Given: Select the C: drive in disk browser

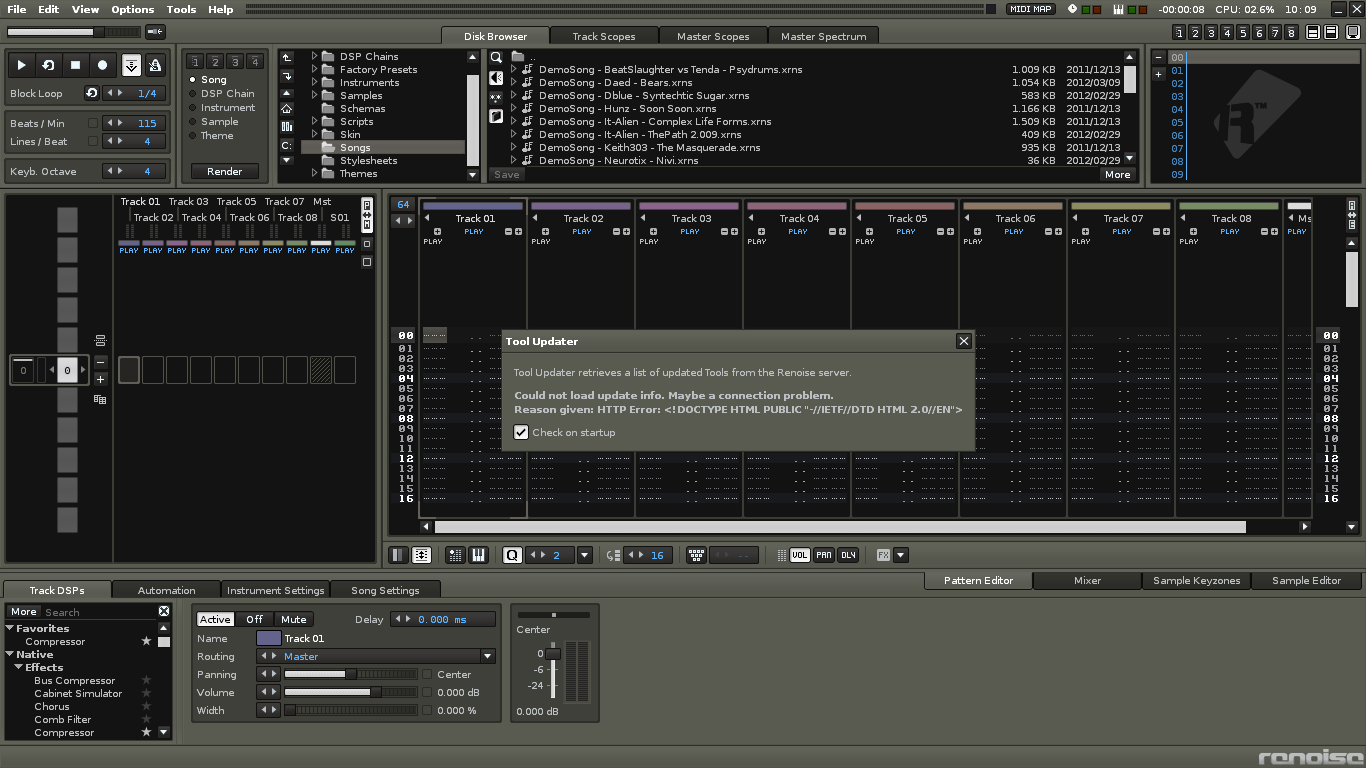Looking at the screenshot, I should click(x=287, y=146).
